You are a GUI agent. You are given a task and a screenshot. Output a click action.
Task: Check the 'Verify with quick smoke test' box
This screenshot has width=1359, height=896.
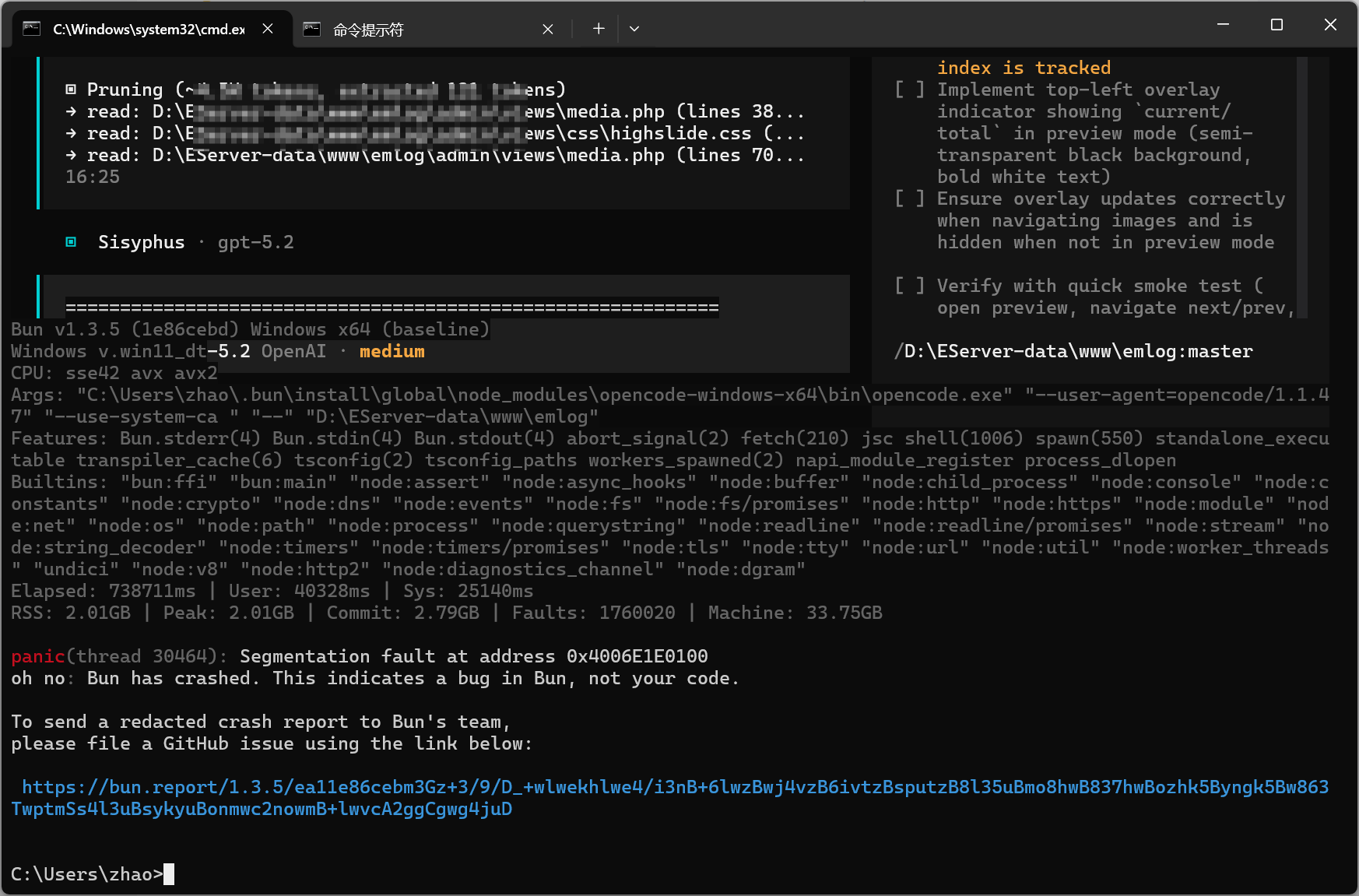(x=909, y=286)
